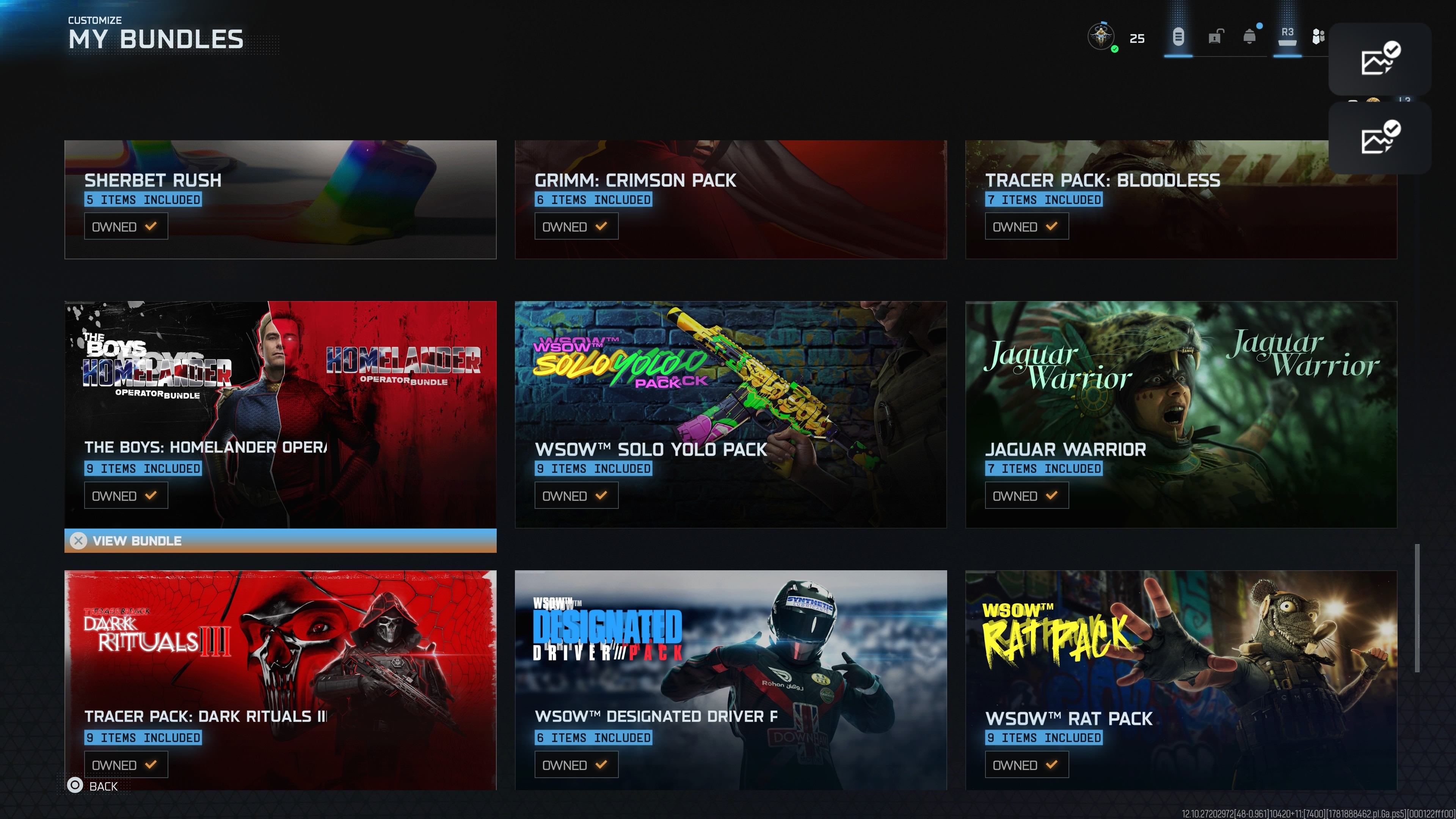The image size is (1456, 819).
Task: Click "5 ITEMS INCLUDED" on Sherbet Rush
Action: (x=143, y=199)
